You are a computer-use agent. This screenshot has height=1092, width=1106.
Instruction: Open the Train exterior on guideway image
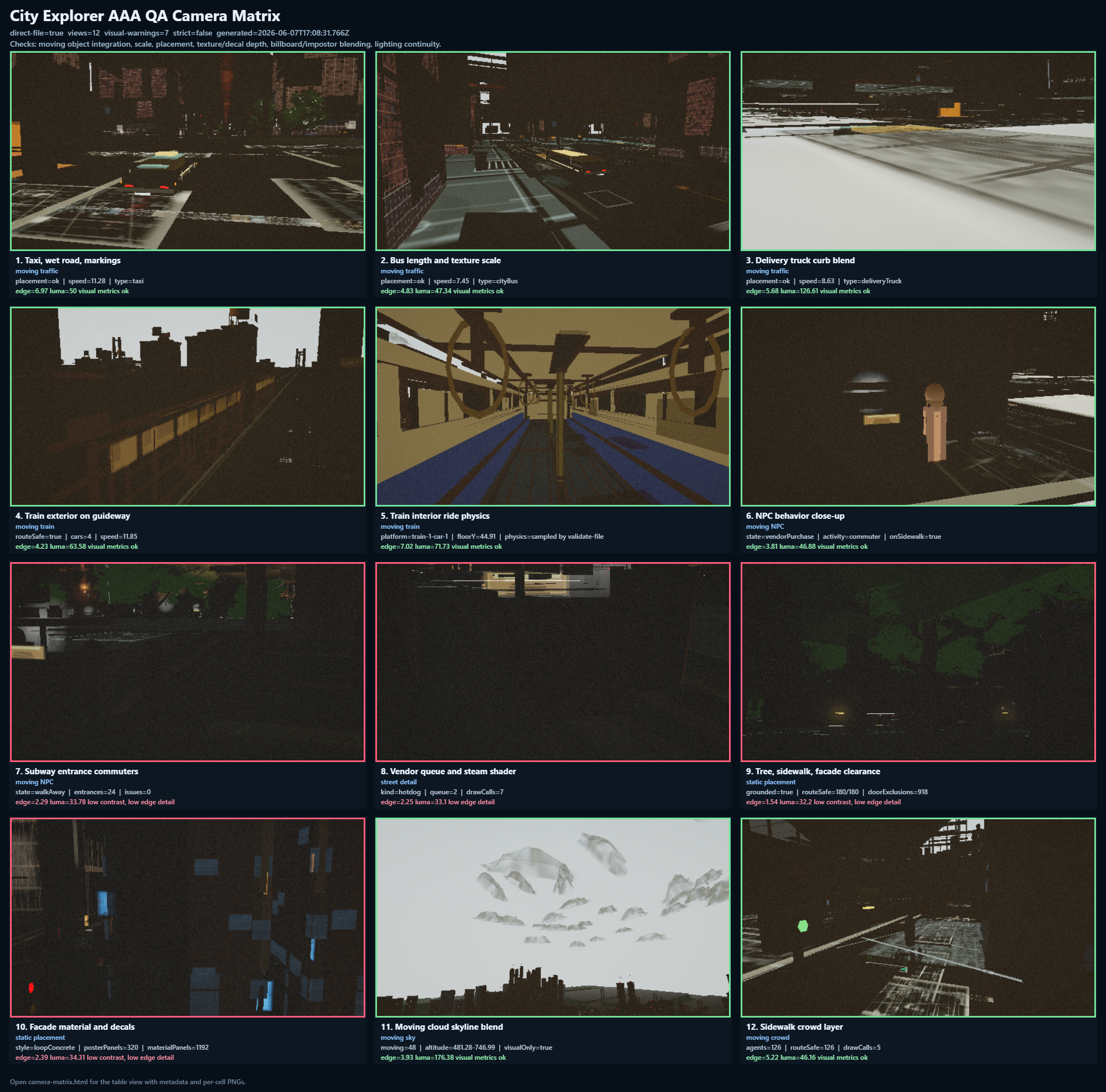tap(187, 407)
